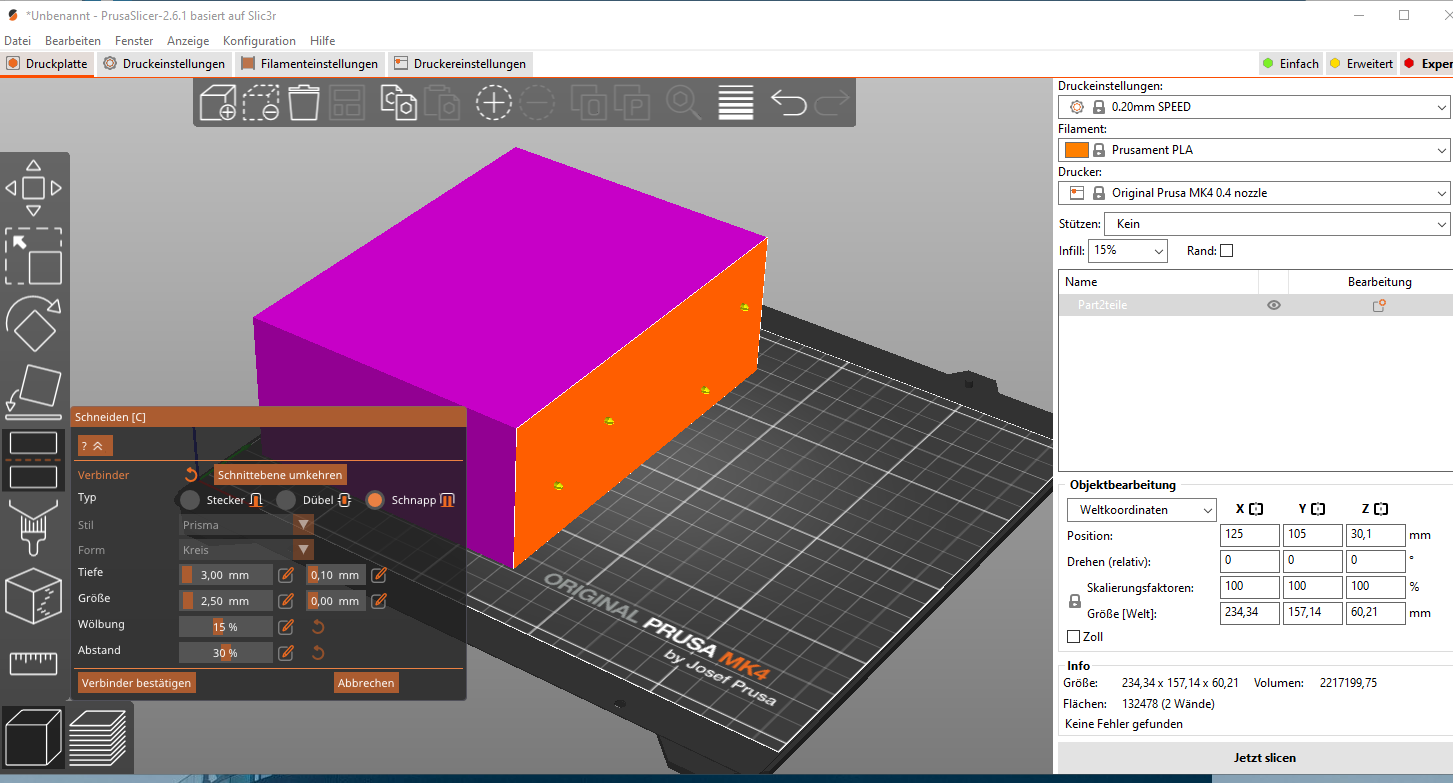Click the Part2teile processing settings icon
The image size is (1453, 783).
(1379, 306)
